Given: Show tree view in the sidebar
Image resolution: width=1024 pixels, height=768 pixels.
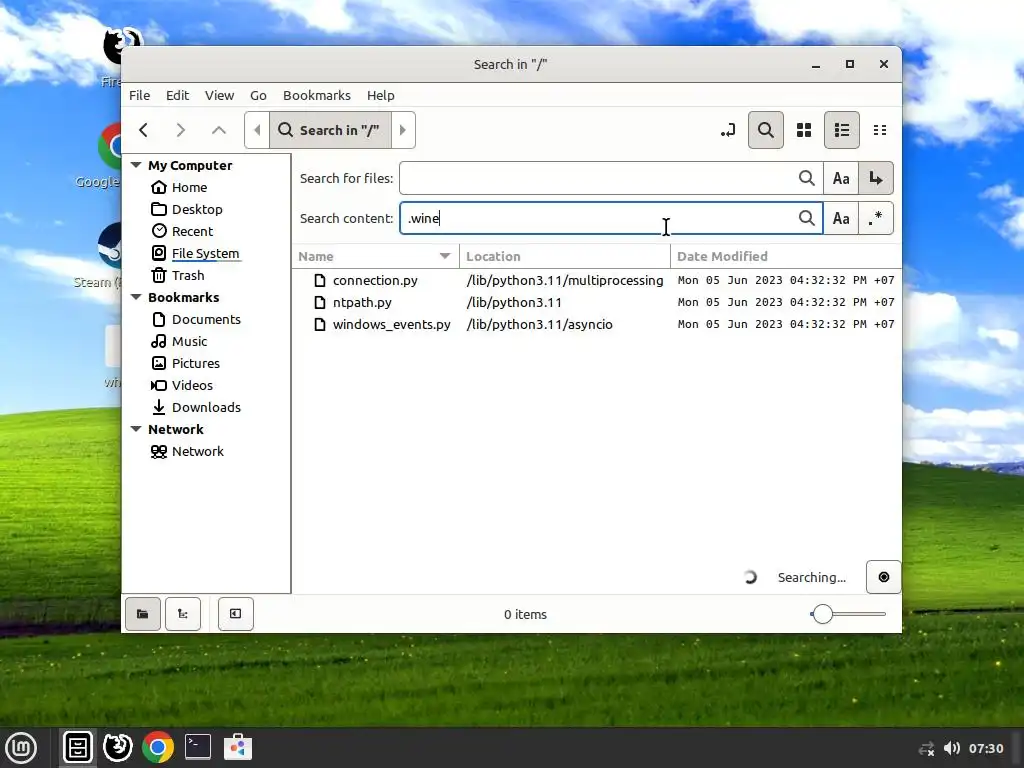Looking at the screenshot, I should 183,614.
